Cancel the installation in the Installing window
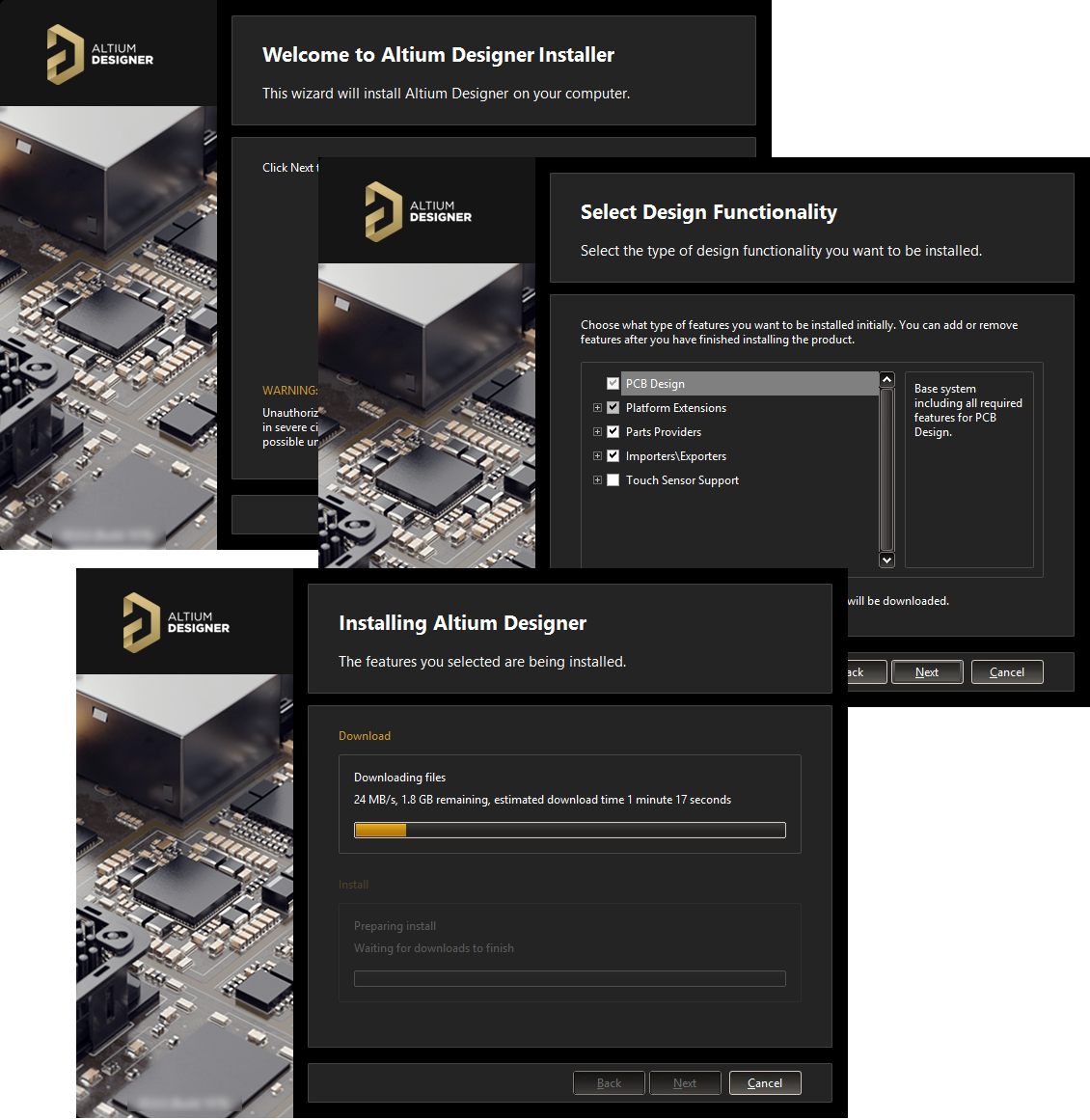The width and height of the screenshot is (1090, 1120). click(764, 1083)
